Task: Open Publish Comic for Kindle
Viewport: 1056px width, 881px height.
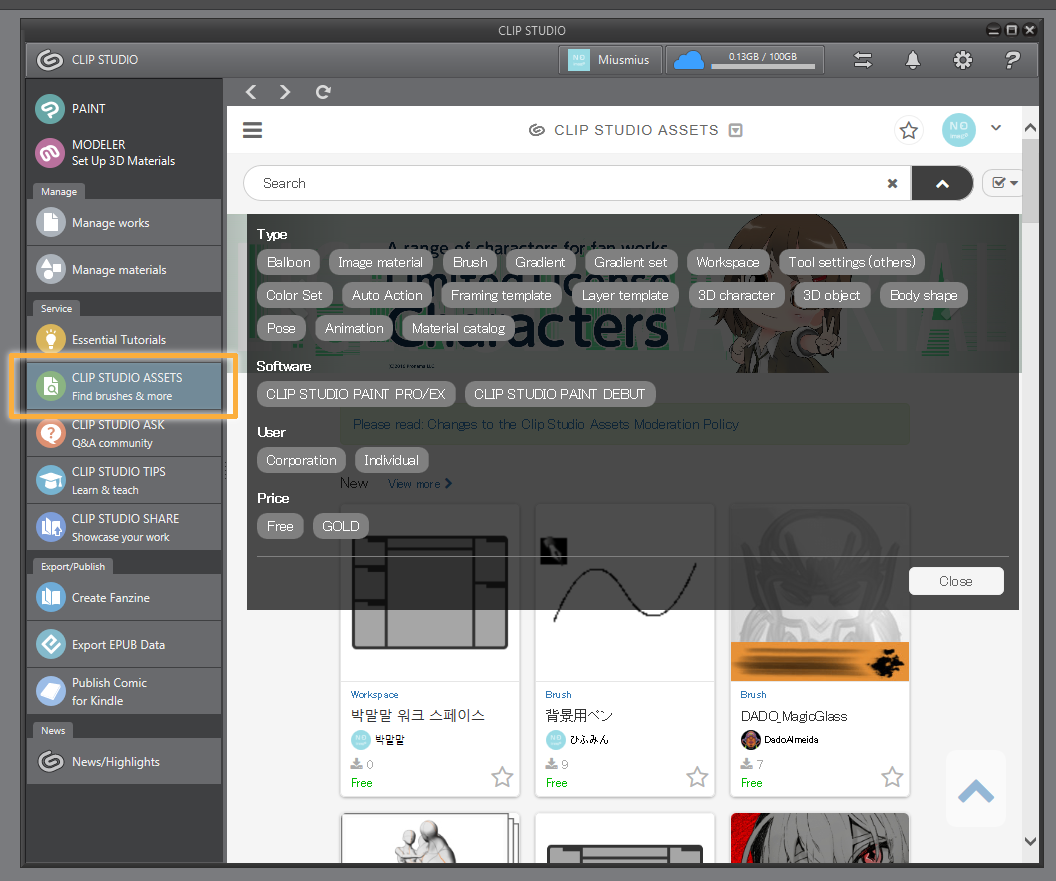Action: click(124, 691)
